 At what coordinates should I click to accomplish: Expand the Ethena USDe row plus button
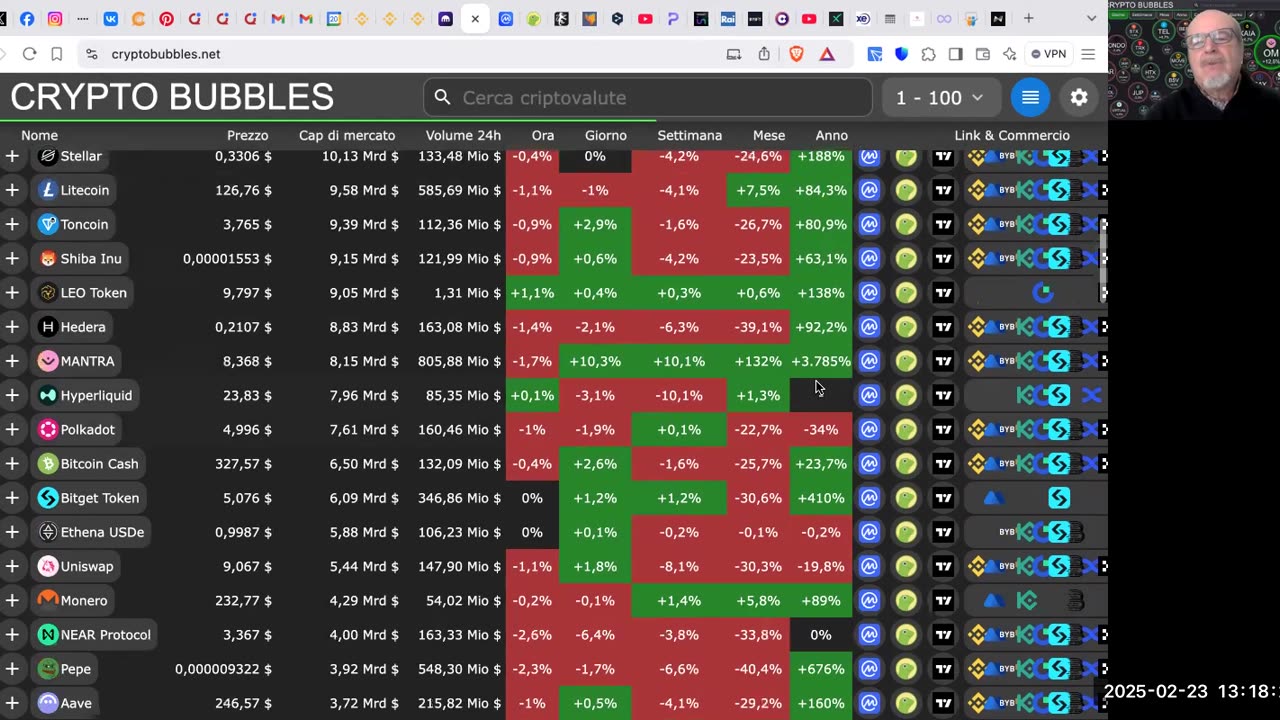(12, 532)
